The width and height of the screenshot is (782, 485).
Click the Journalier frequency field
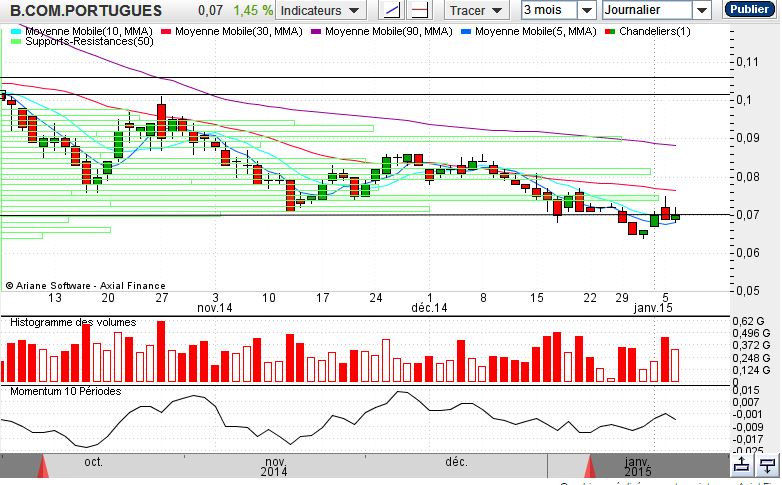point(647,10)
